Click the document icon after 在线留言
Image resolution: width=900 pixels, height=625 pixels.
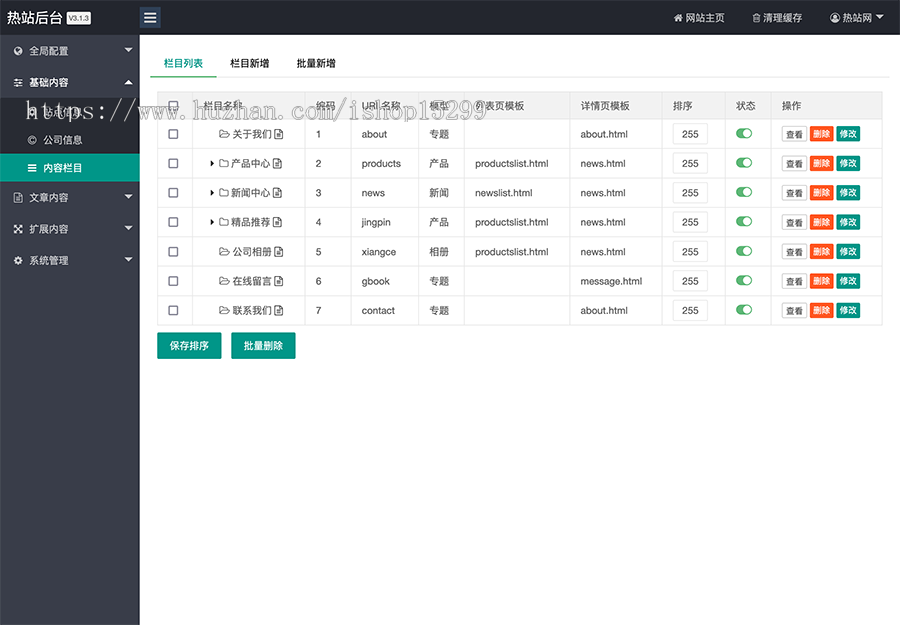point(278,281)
